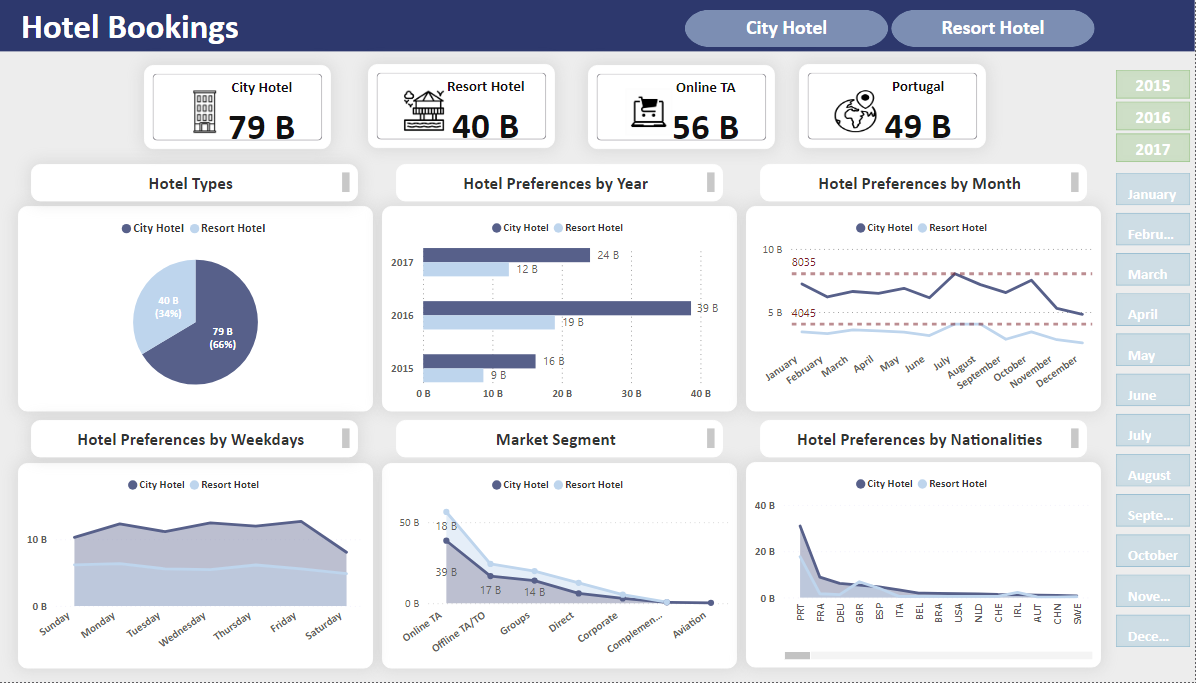
Task: Choose the August month slicer
Action: click(x=1153, y=470)
